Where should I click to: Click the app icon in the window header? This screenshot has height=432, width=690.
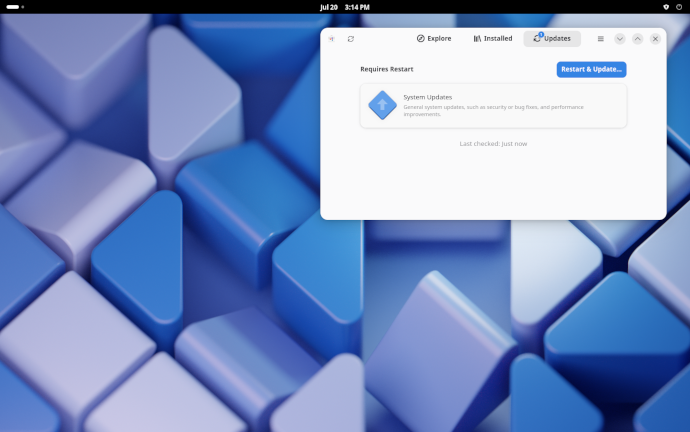(332, 39)
